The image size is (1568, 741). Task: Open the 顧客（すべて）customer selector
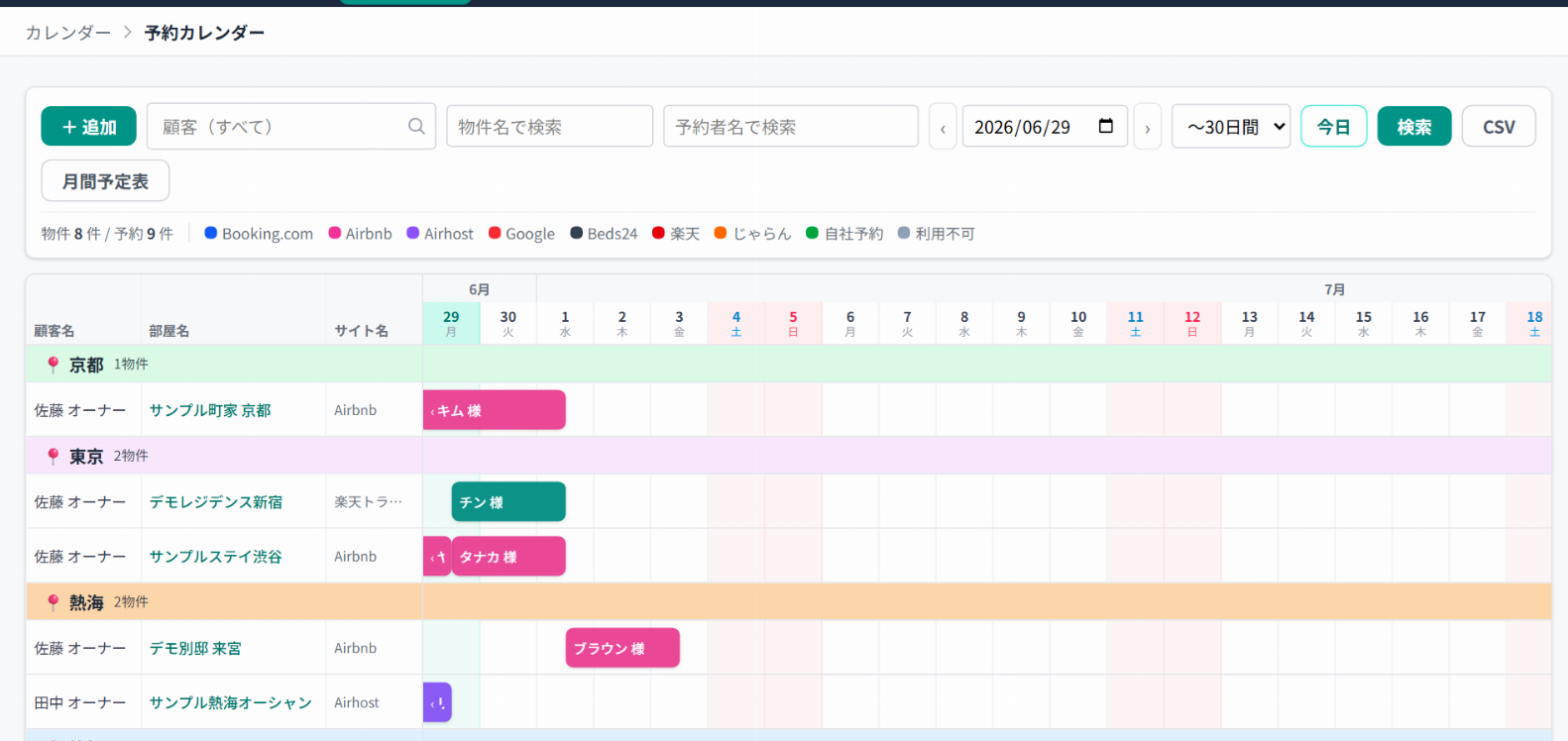(x=291, y=127)
